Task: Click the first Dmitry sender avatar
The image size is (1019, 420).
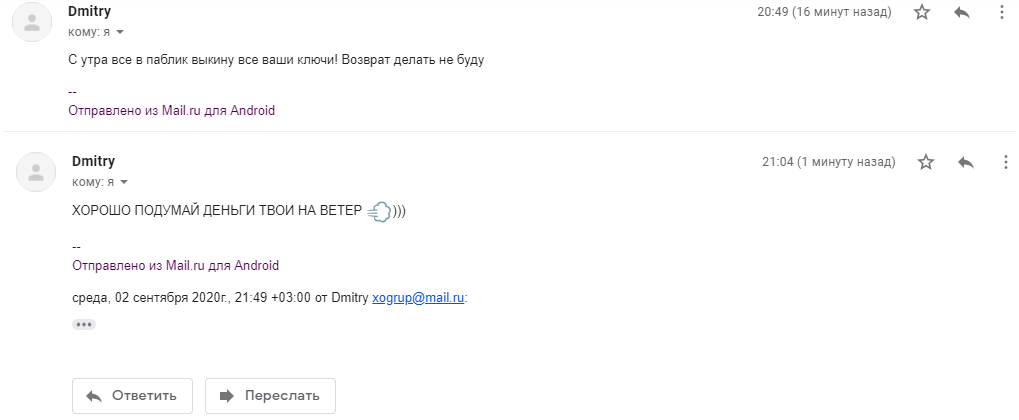Action: point(32,22)
